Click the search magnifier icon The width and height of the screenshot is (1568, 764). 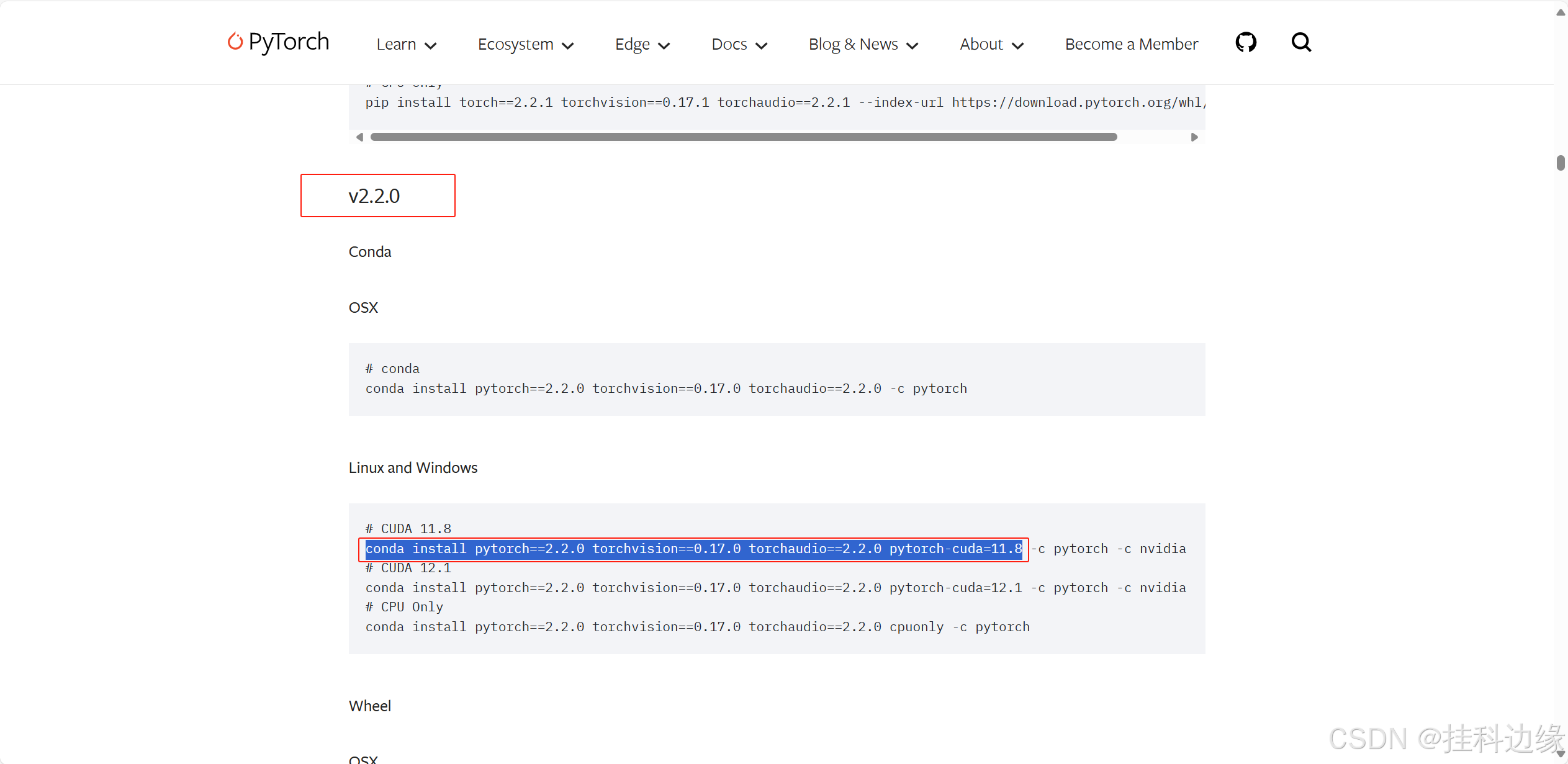[1301, 43]
